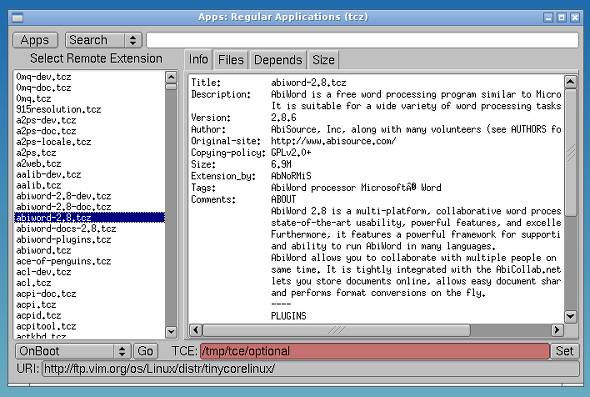Viewport: 590px width, 397px height.
Task: Click info pane scroll-left arrow
Action: (x=195, y=330)
